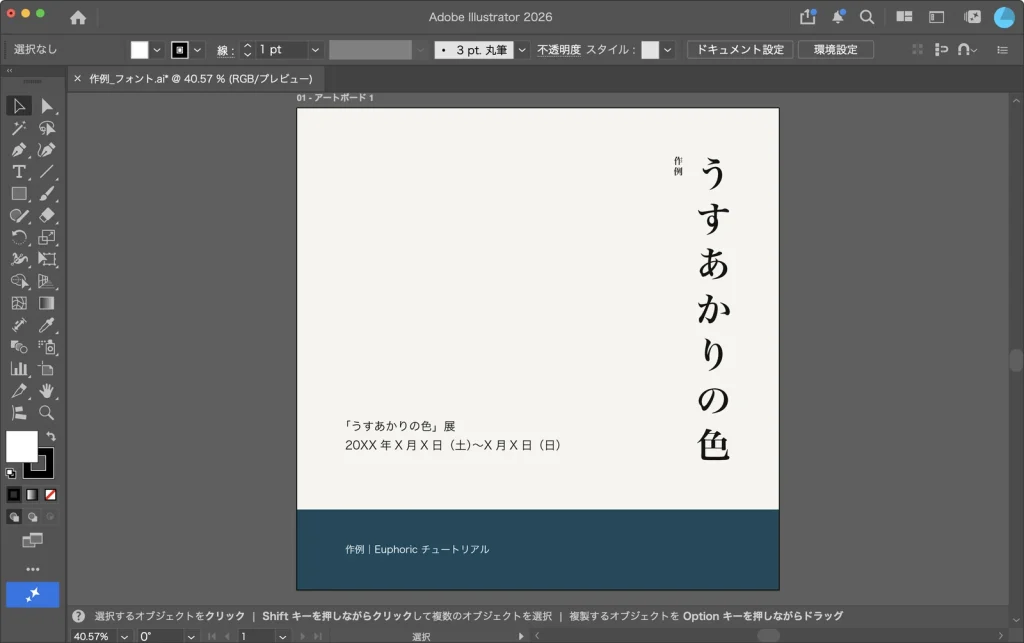
Task: Select the Artboard tool
Action: (x=47, y=369)
